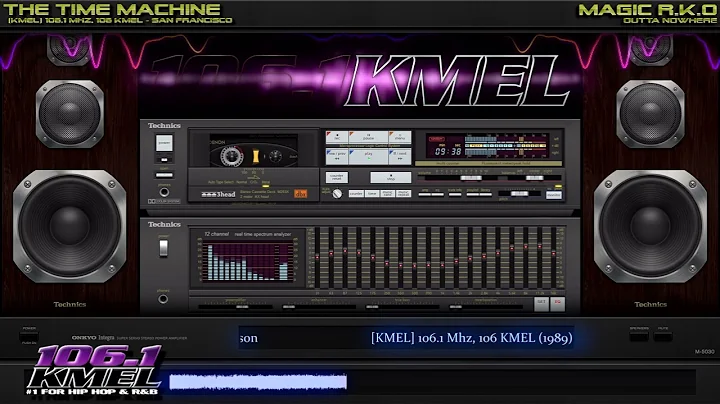The height and width of the screenshot is (404, 720).
Task: Adjust the pitch slider knob
Action: 519,194
